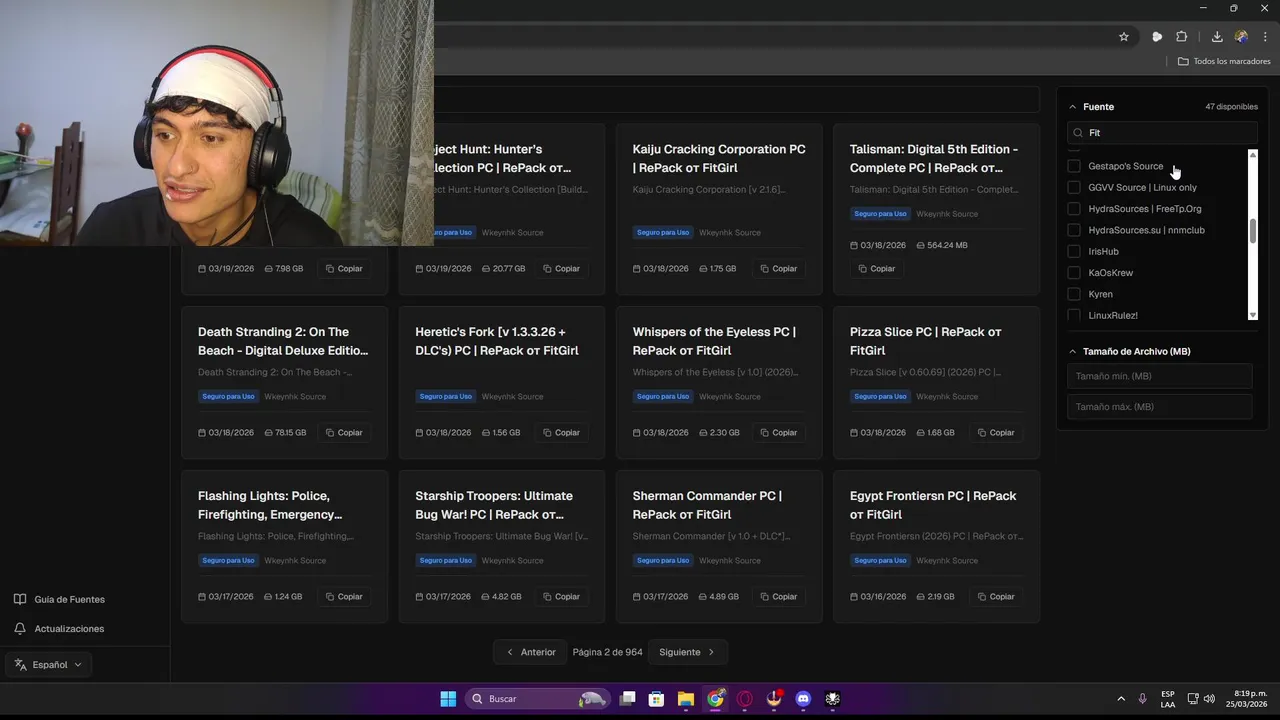The image size is (1280, 720).
Task: Check the Kyren source checkbox
Action: 1074,294
